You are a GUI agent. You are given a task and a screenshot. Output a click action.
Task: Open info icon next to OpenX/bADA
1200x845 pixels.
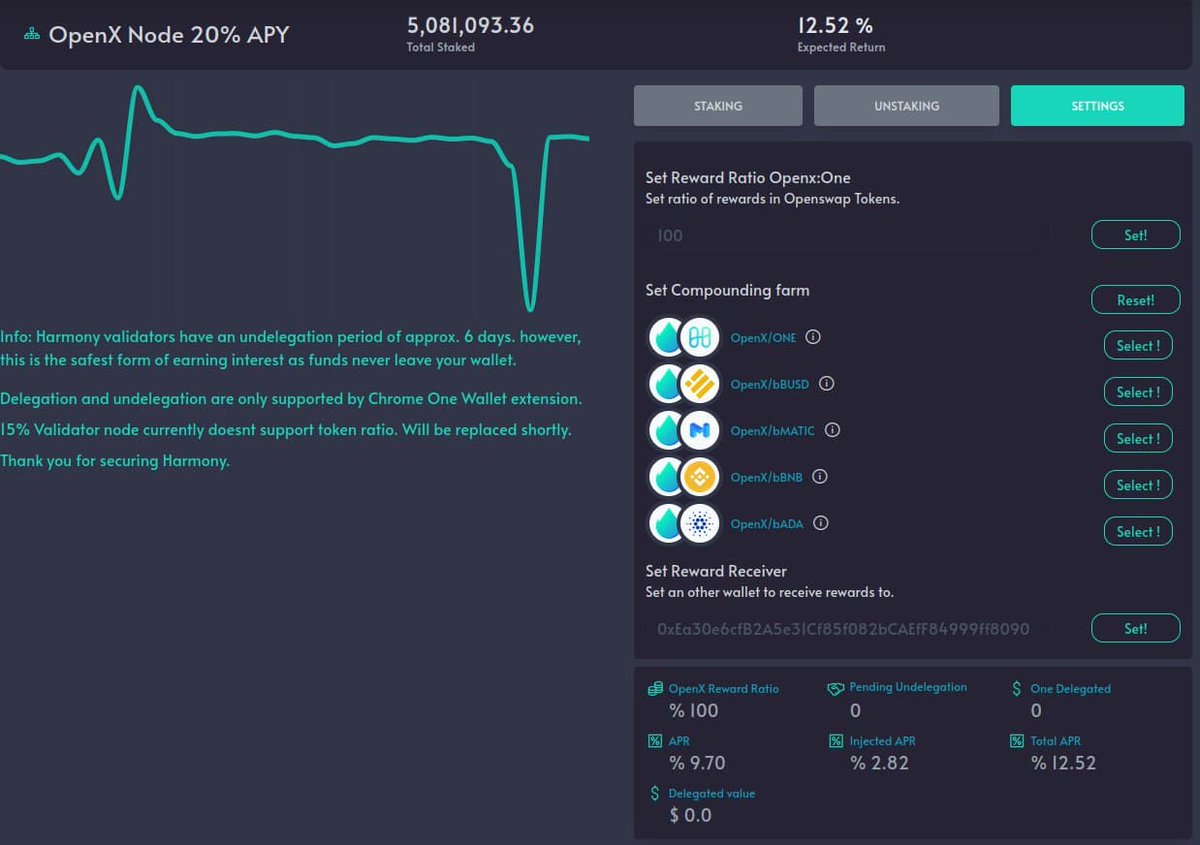(x=821, y=523)
